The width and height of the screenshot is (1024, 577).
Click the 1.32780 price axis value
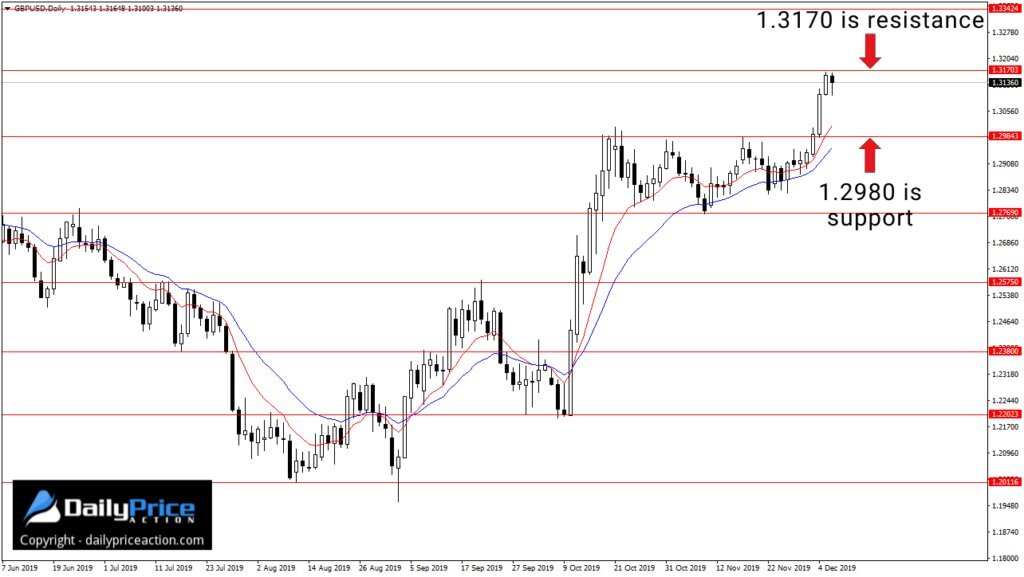click(x=1005, y=31)
